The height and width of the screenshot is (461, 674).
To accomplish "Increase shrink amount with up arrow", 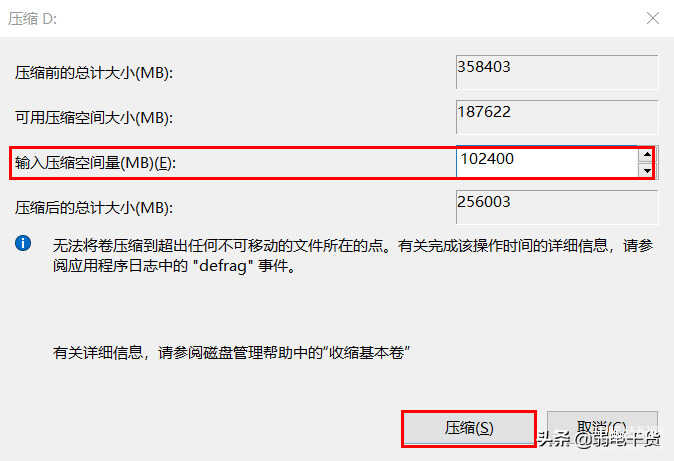I will 647,155.
